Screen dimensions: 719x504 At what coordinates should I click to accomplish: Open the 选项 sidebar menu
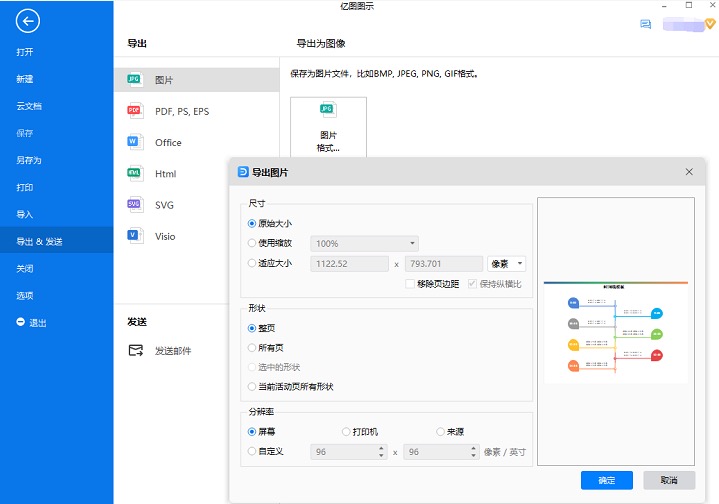pos(25,295)
